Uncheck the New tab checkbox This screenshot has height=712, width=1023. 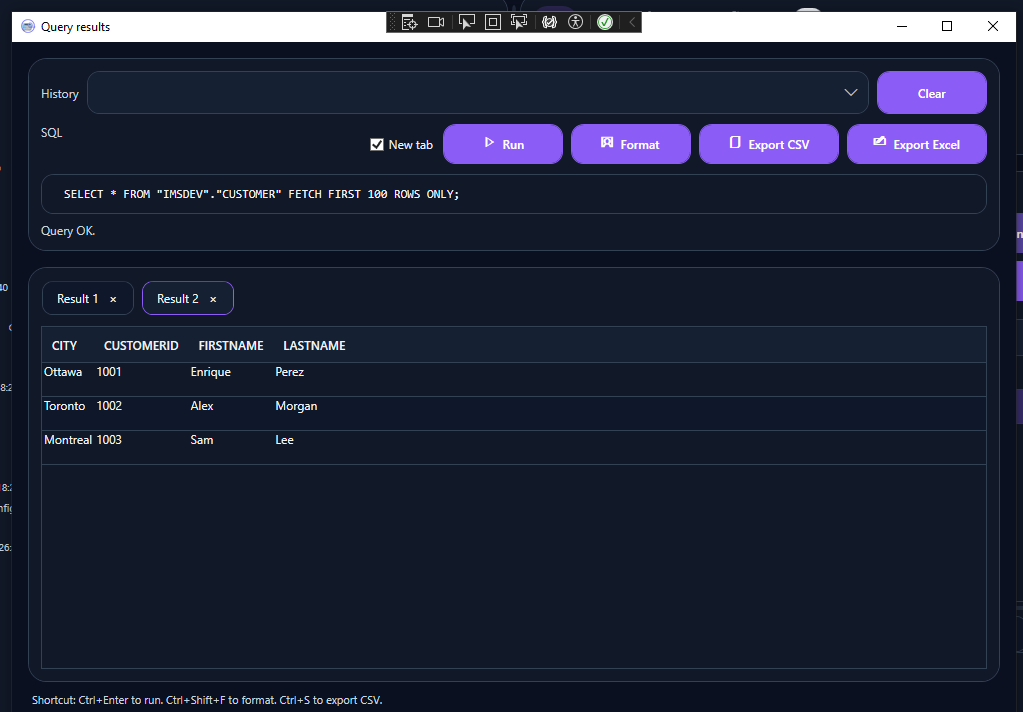pyautogui.click(x=376, y=144)
